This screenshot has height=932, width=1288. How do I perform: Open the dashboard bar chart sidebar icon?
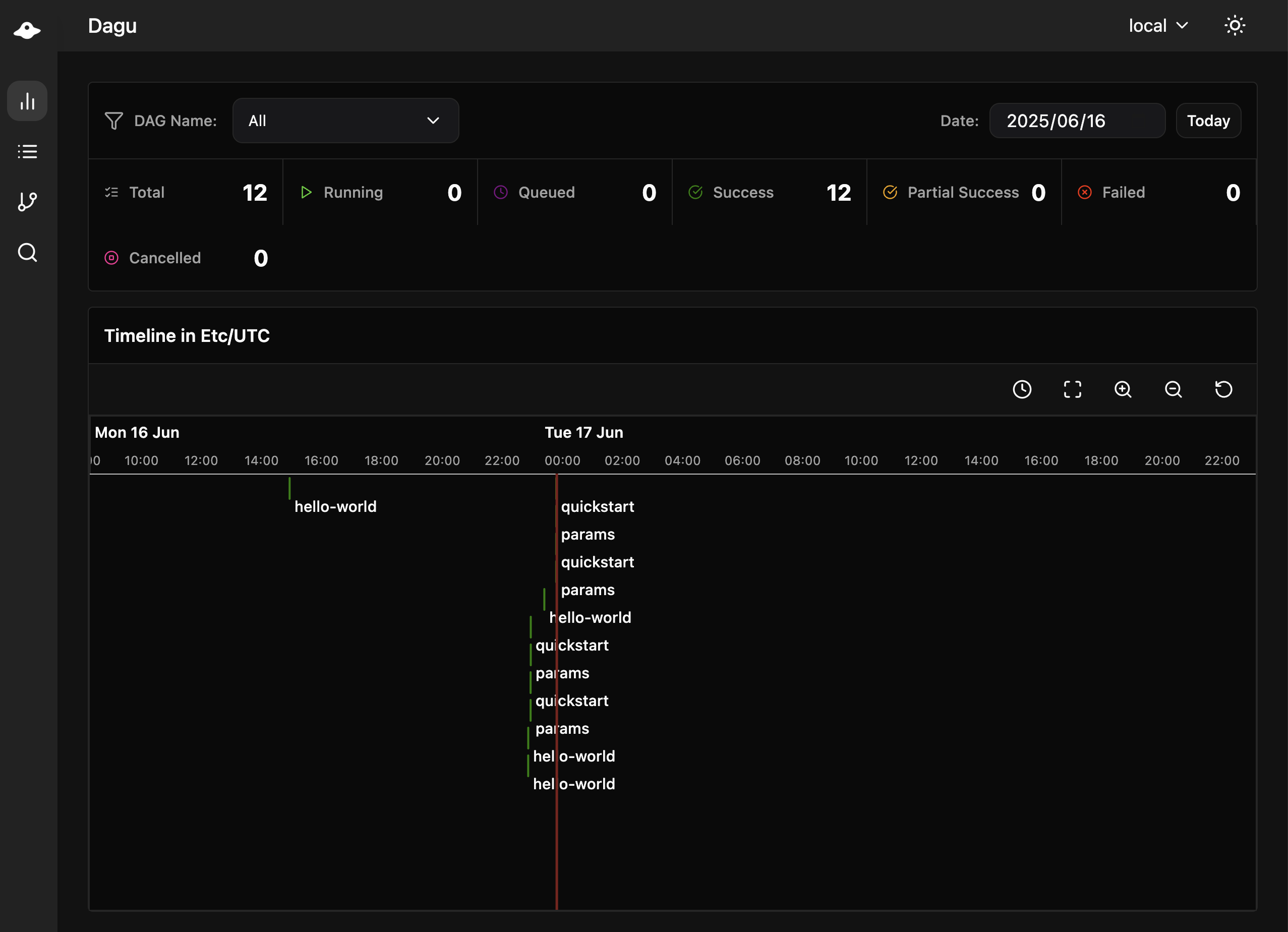point(27,101)
